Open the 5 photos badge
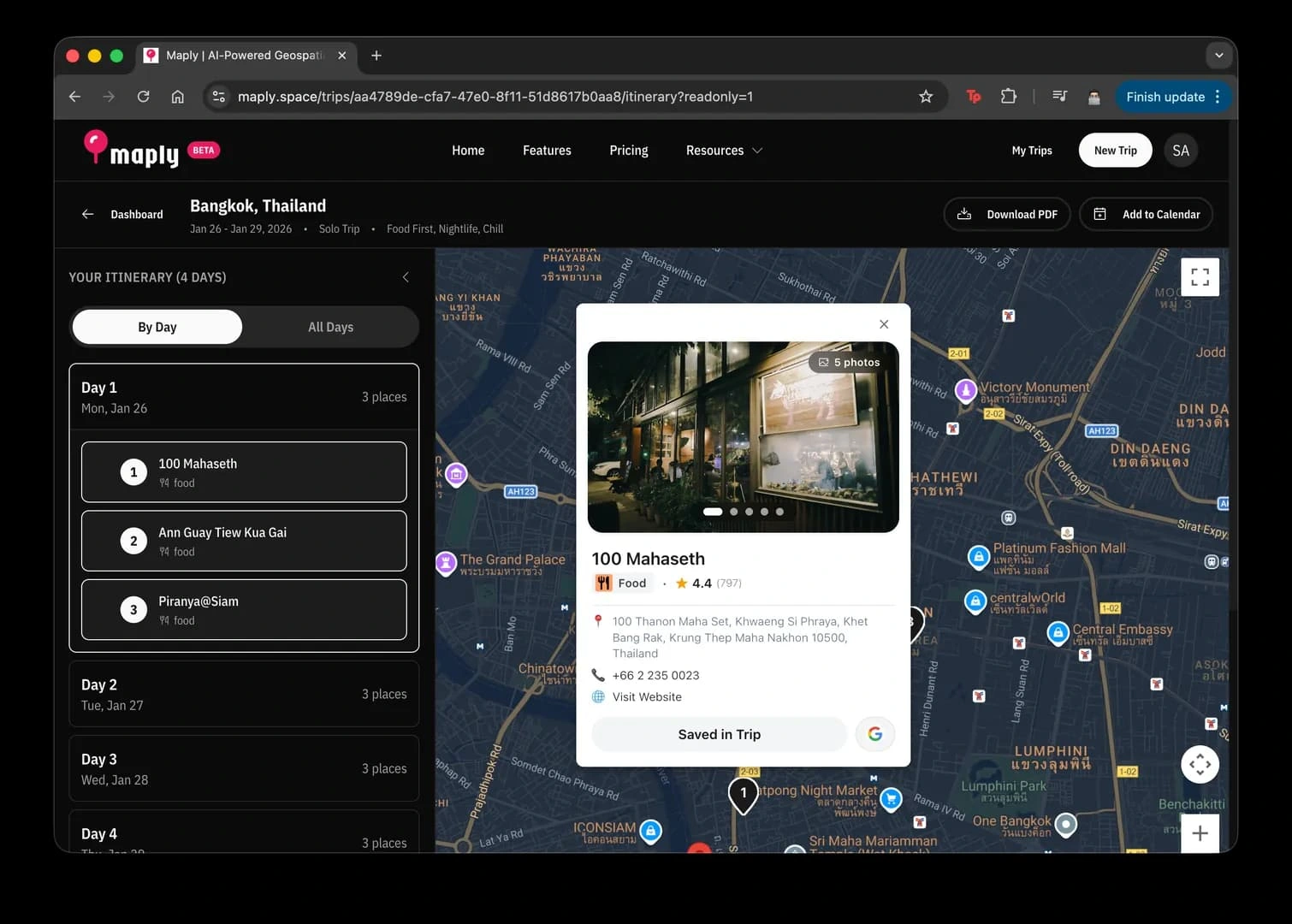The width and height of the screenshot is (1292, 924). [849, 363]
